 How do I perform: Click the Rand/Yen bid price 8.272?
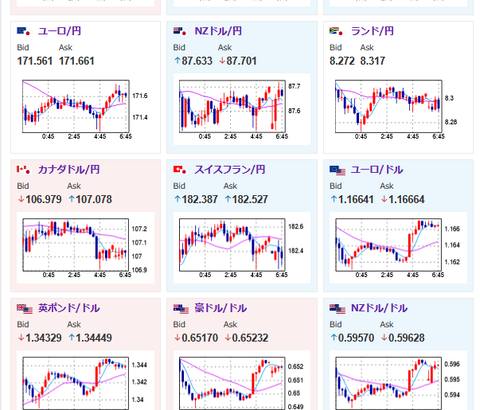tap(342, 61)
